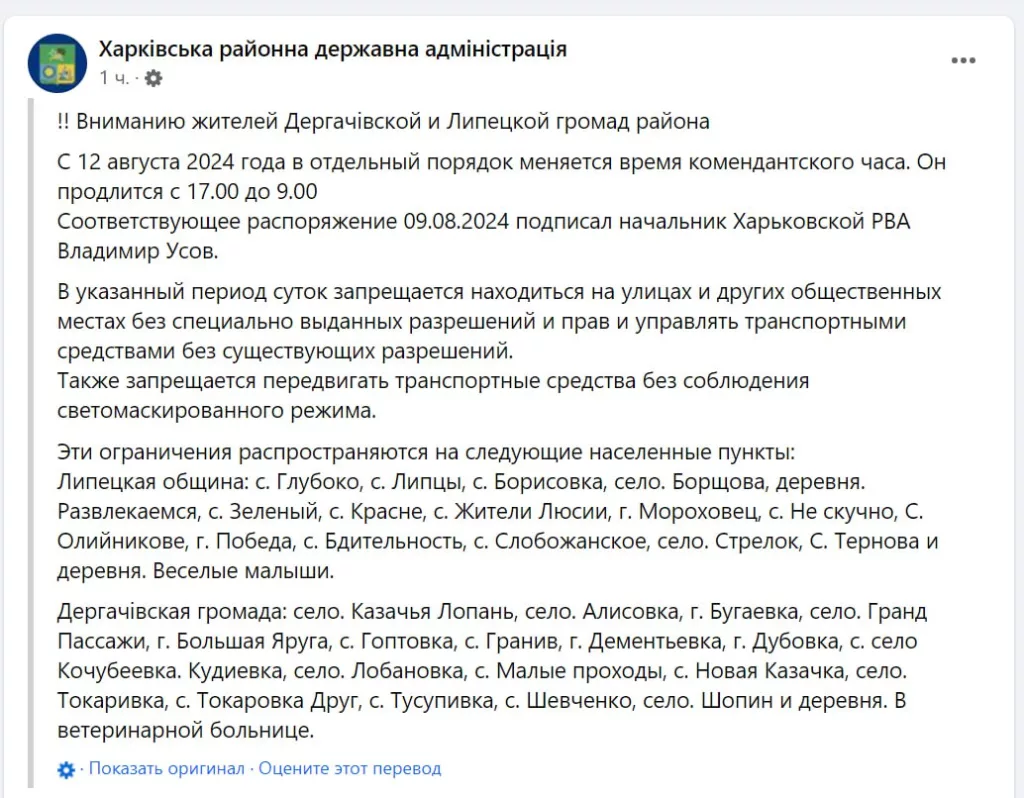Screen dimensions: 1024x798
Task: Open post actions via the ellipsis icon
Action: pyautogui.click(x=961, y=62)
